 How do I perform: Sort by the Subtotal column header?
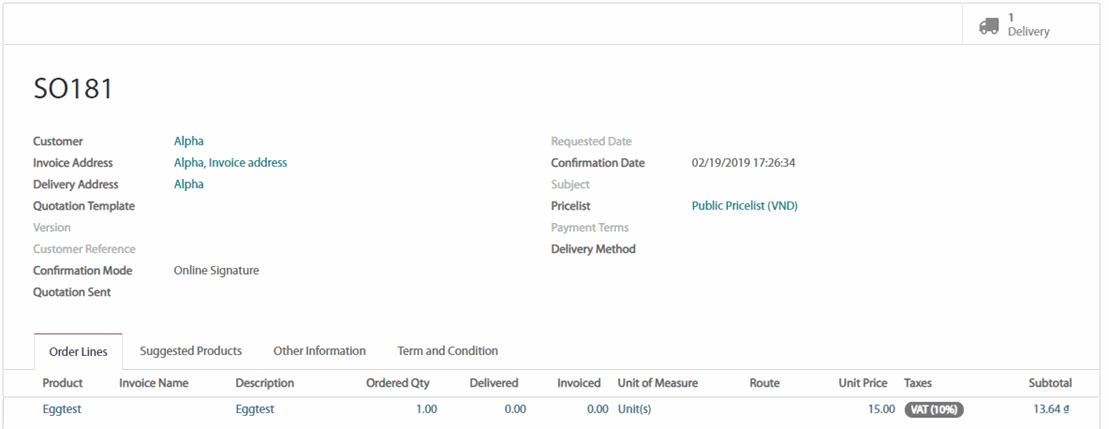1050,383
